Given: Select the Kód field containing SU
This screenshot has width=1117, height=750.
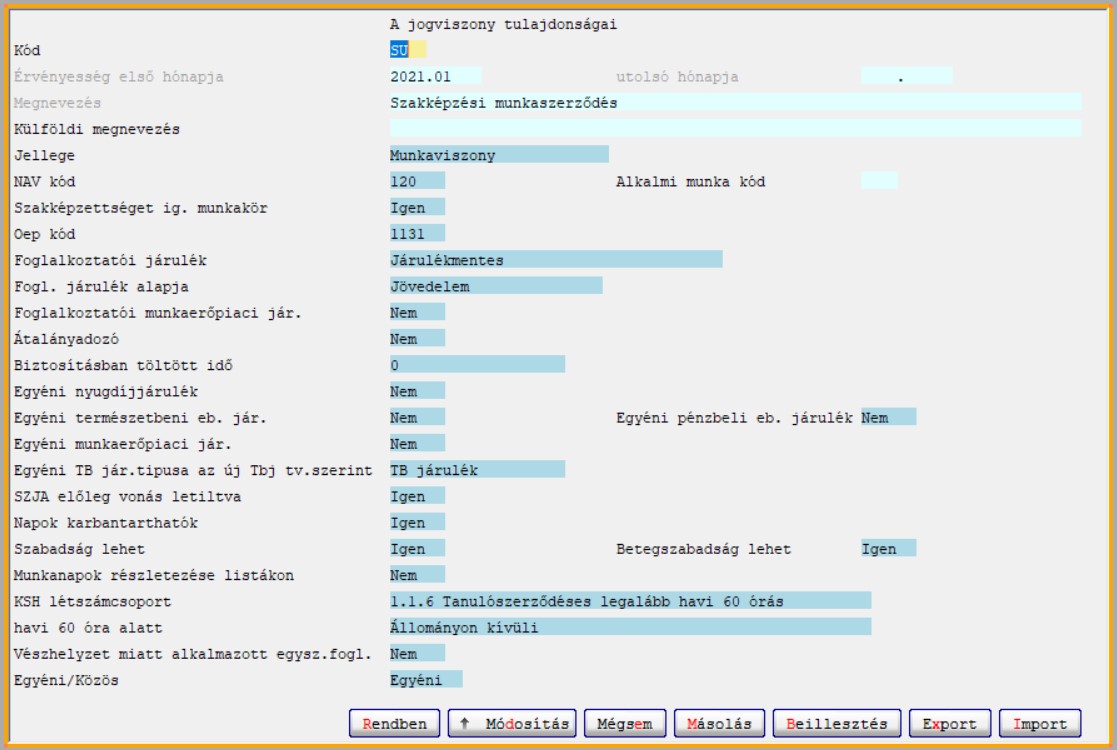Looking at the screenshot, I should pyautogui.click(x=407, y=50).
